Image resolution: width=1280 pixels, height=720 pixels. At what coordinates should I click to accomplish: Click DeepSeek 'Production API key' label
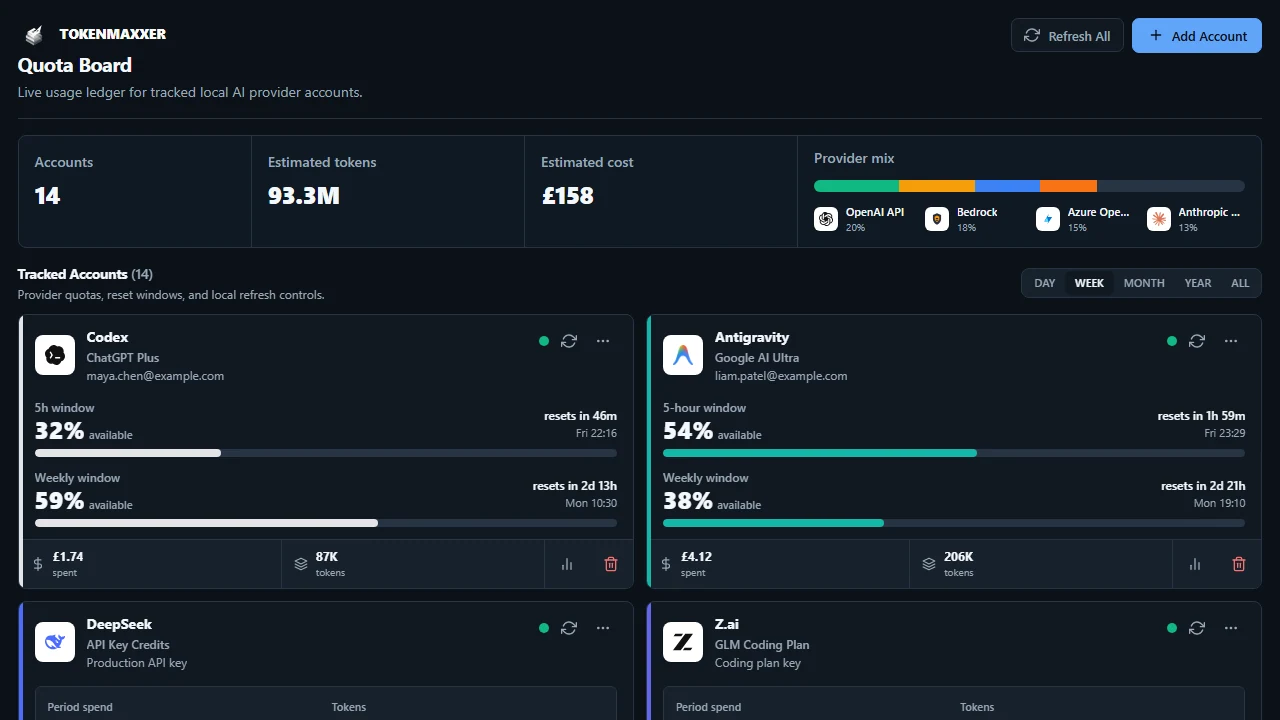[x=137, y=663]
